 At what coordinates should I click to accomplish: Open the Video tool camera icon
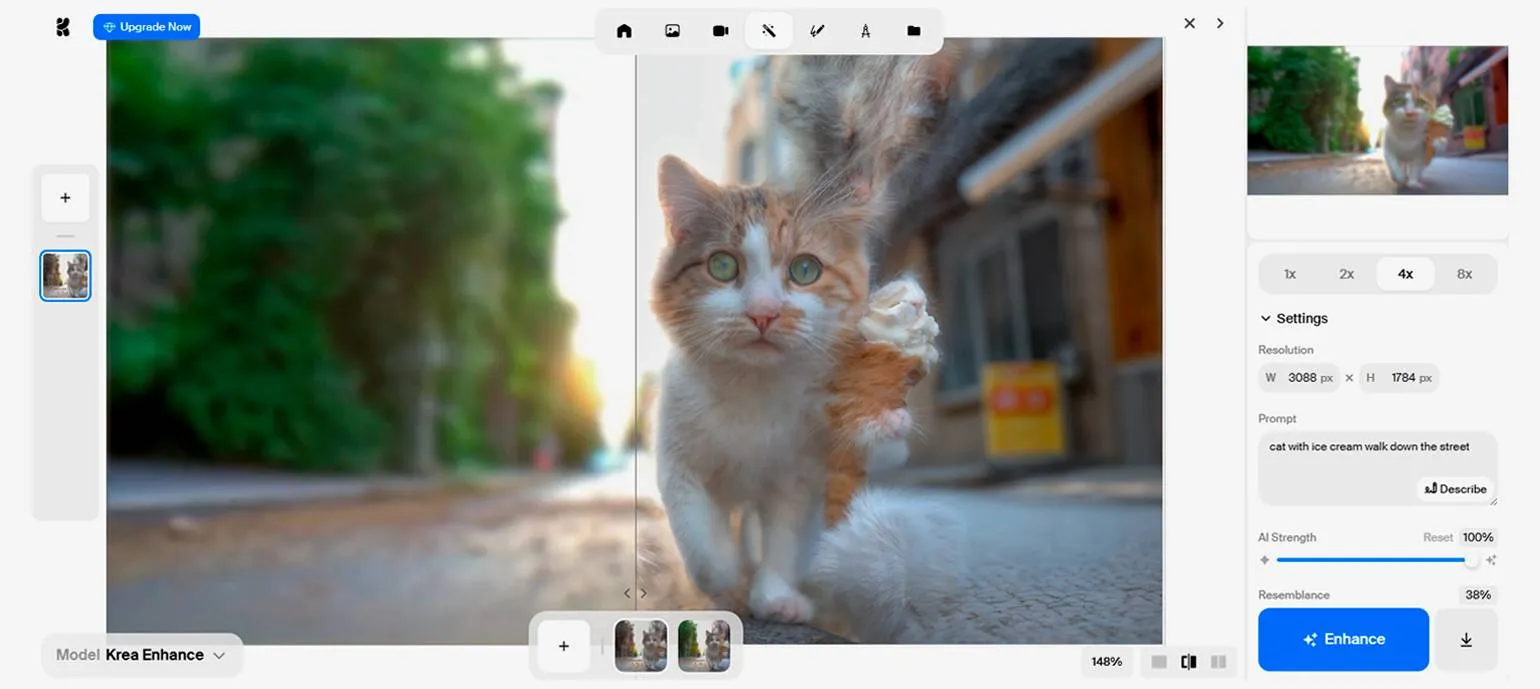click(x=720, y=31)
